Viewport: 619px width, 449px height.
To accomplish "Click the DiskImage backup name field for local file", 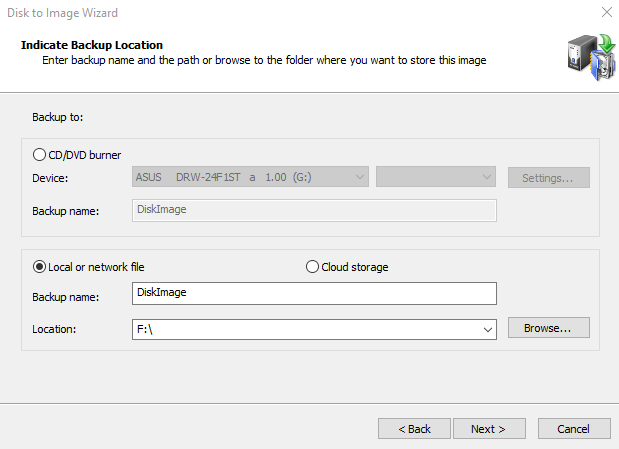I will (x=314, y=293).
